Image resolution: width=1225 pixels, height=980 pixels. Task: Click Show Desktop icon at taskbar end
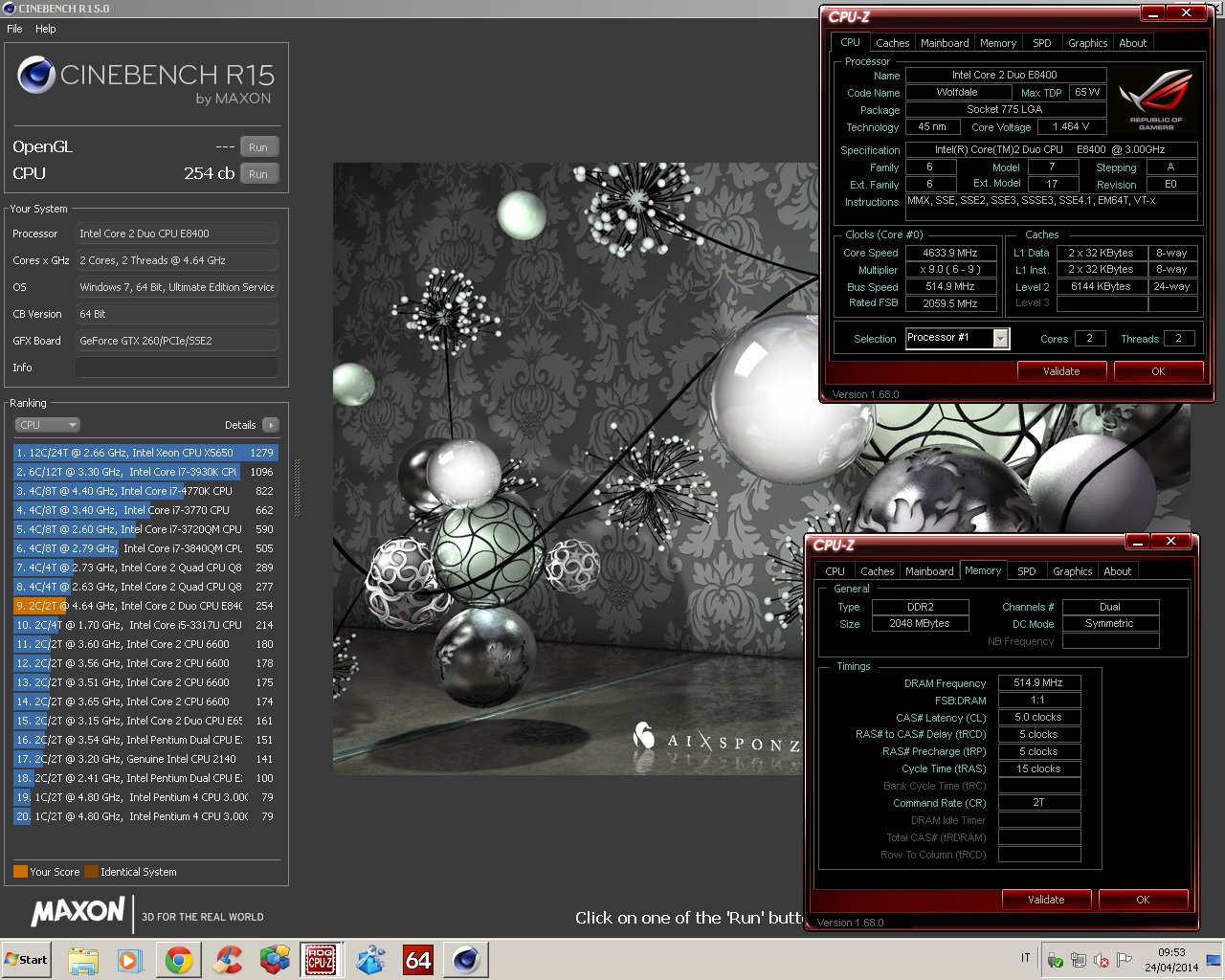pos(1214,960)
